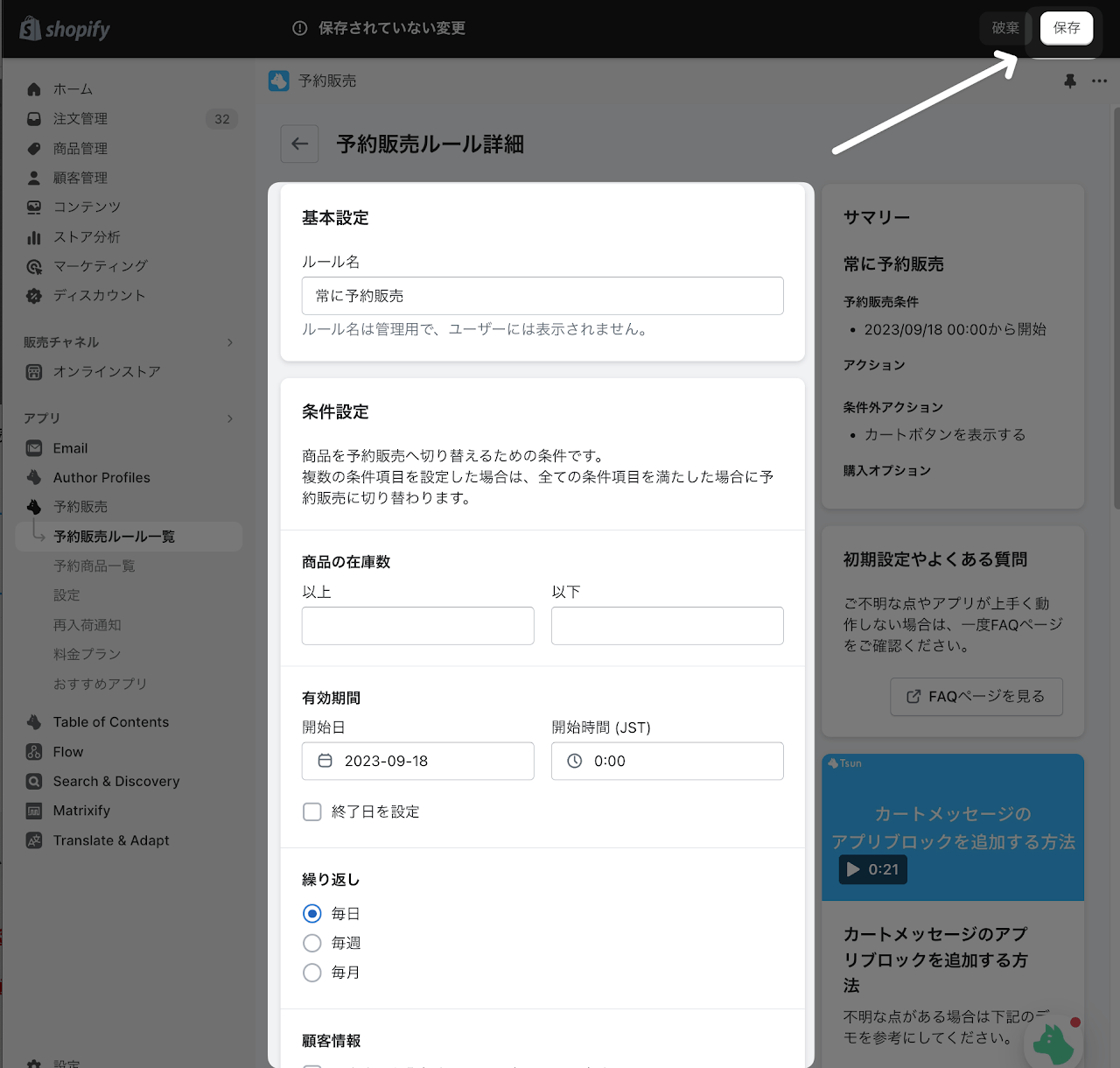This screenshot has width=1120, height=1068.
Task: Open the おすすめアプリ menu item
Action: pyautogui.click(x=101, y=684)
